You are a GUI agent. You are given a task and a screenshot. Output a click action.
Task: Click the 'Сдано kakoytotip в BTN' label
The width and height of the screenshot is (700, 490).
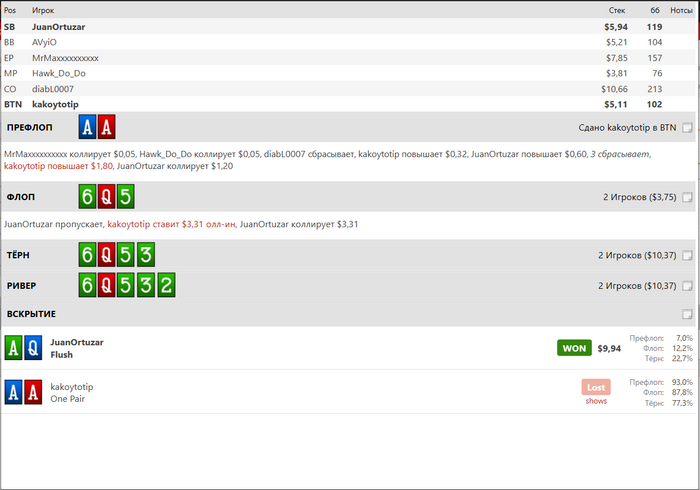(627, 128)
